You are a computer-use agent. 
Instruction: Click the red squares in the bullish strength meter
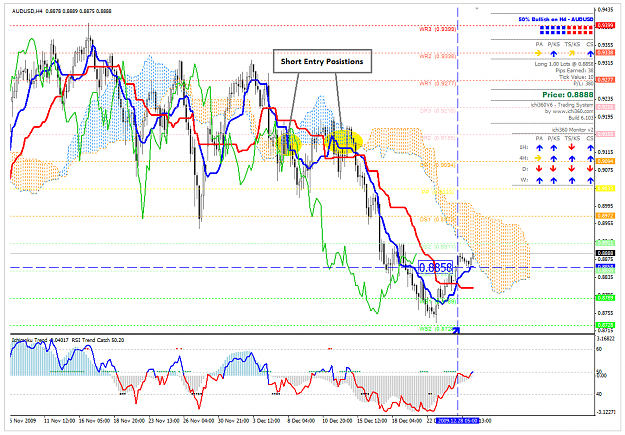[x=580, y=30]
